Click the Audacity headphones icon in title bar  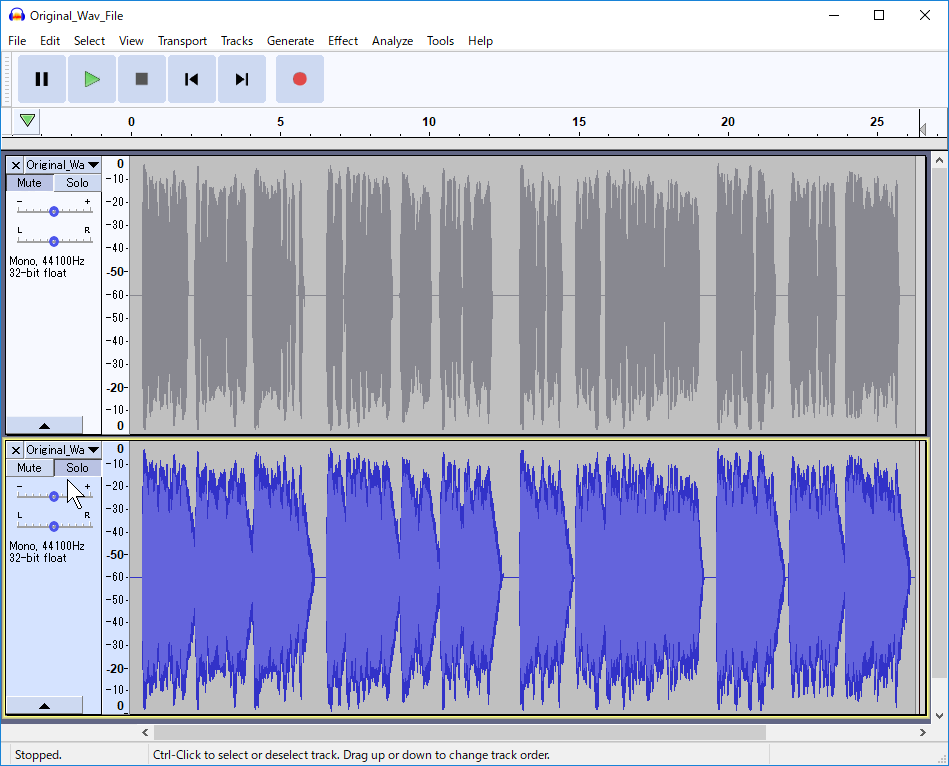(17, 15)
